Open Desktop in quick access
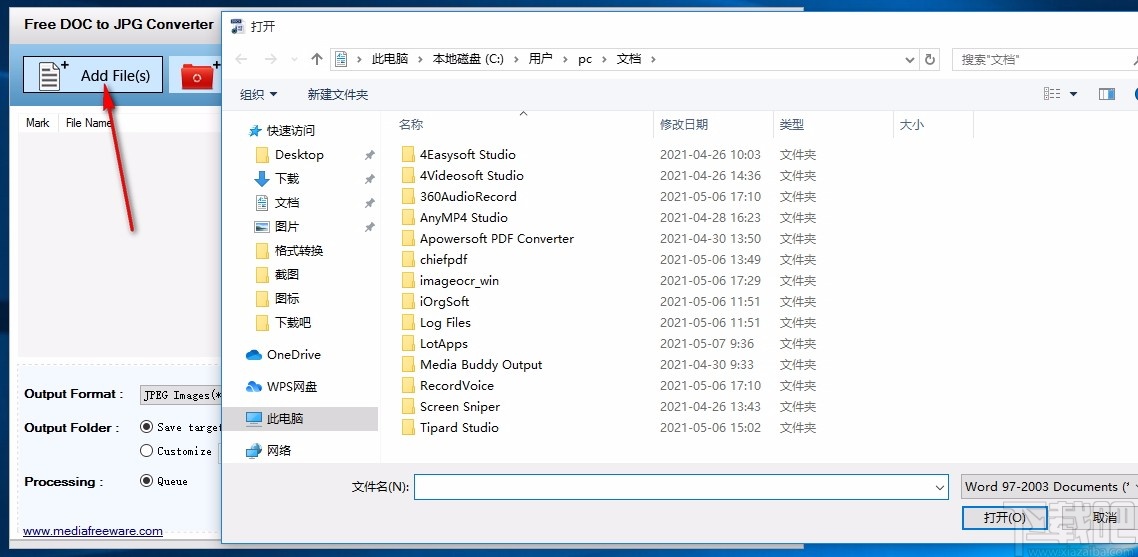 299,155
